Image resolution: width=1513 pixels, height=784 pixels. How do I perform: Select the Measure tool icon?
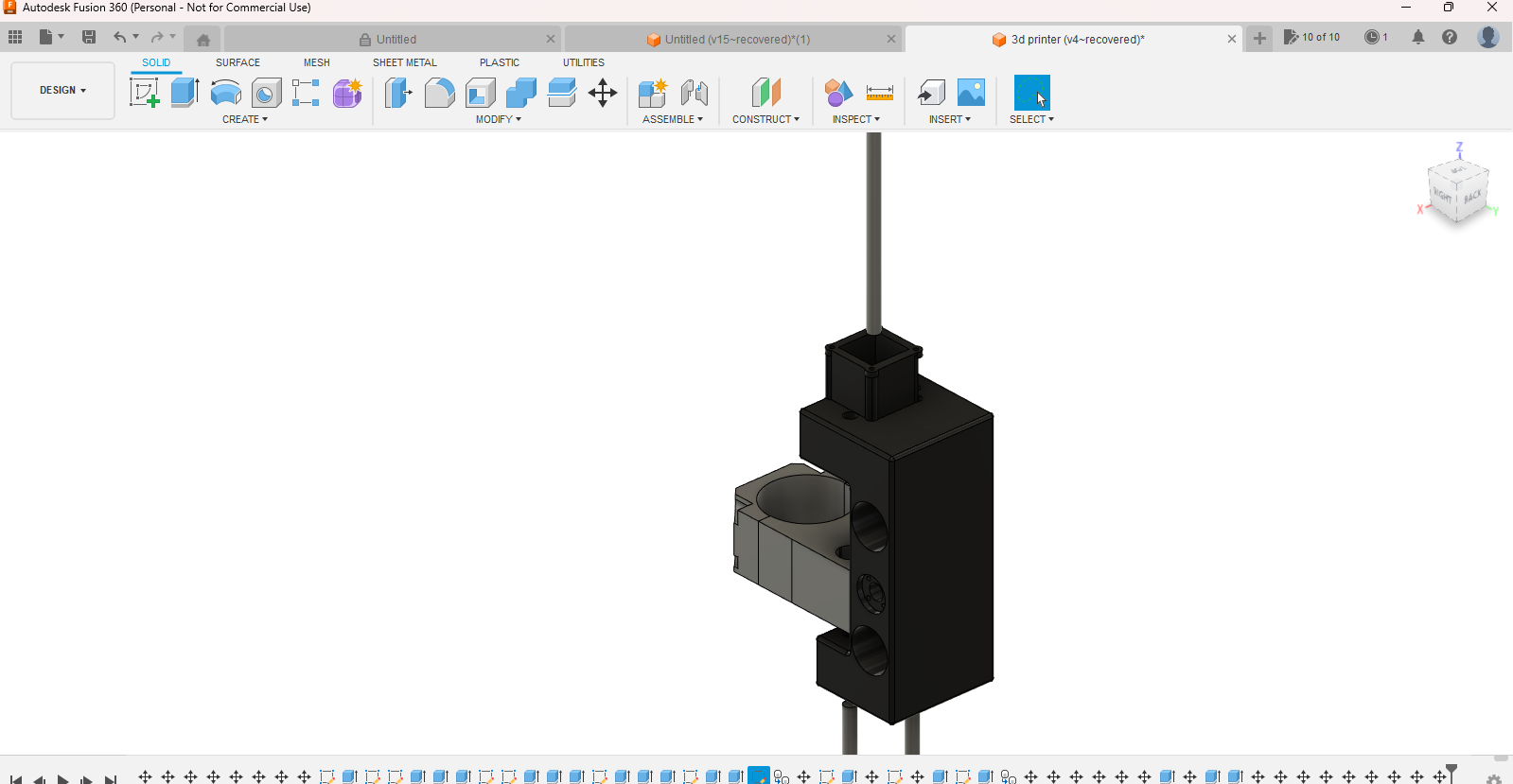[880, 93]
